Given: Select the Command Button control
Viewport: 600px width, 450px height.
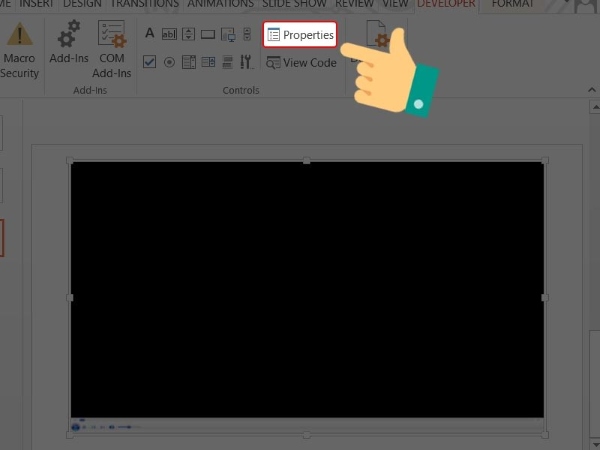Looking at the screenshot, I should pyautogui.click(x=208, y=34).
